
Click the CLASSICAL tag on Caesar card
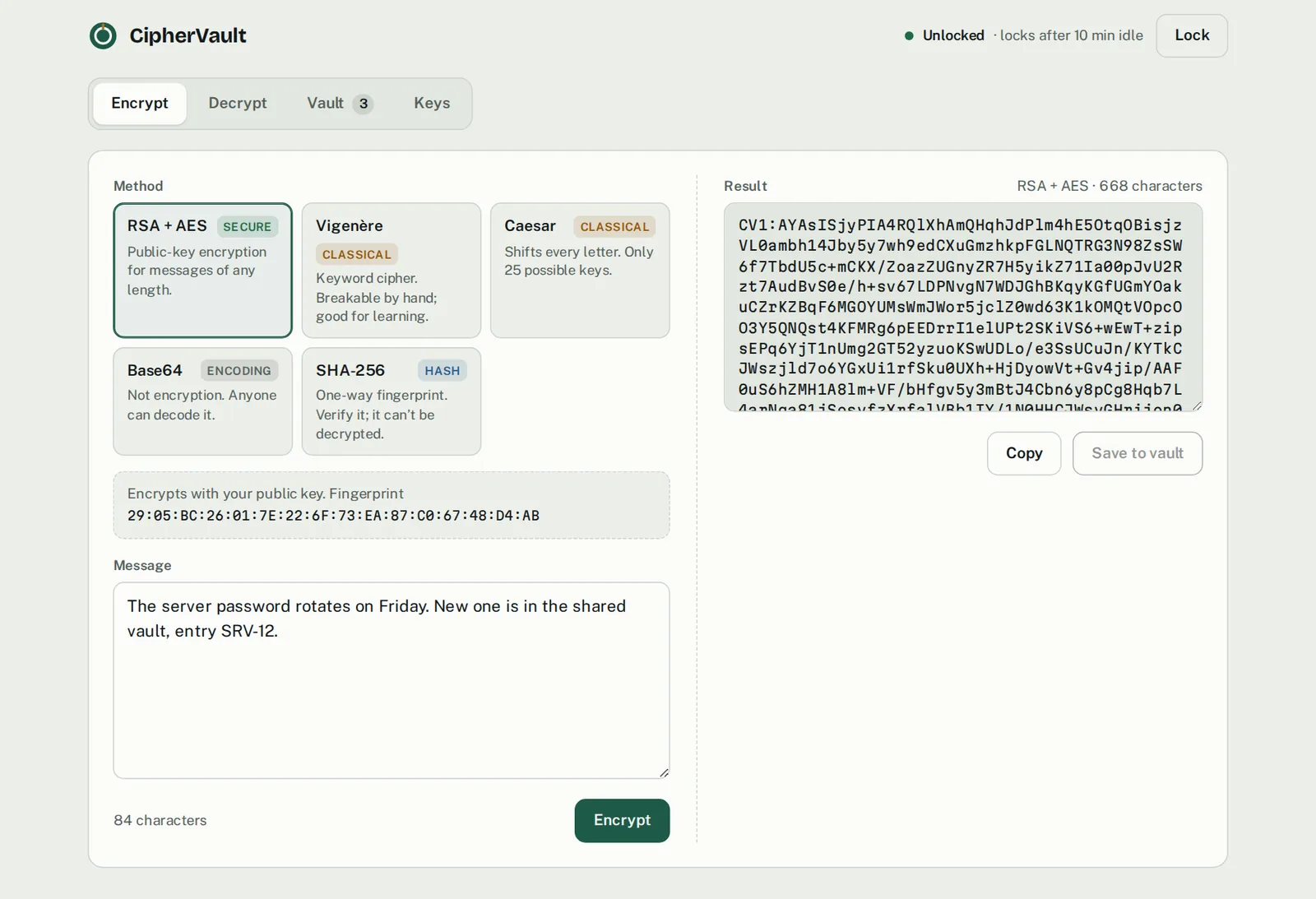614,226
